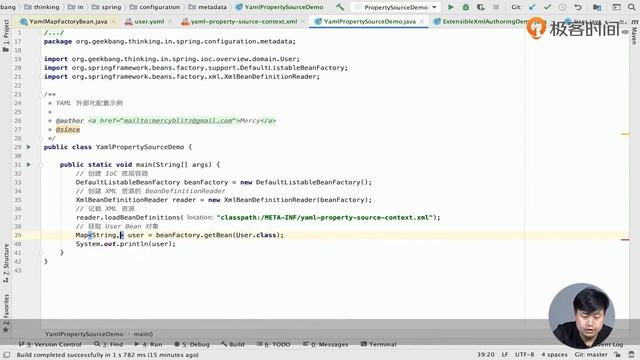Screen dimensions: 640x360
Task: Open the Build tool window
Action: tap(233, 344)
